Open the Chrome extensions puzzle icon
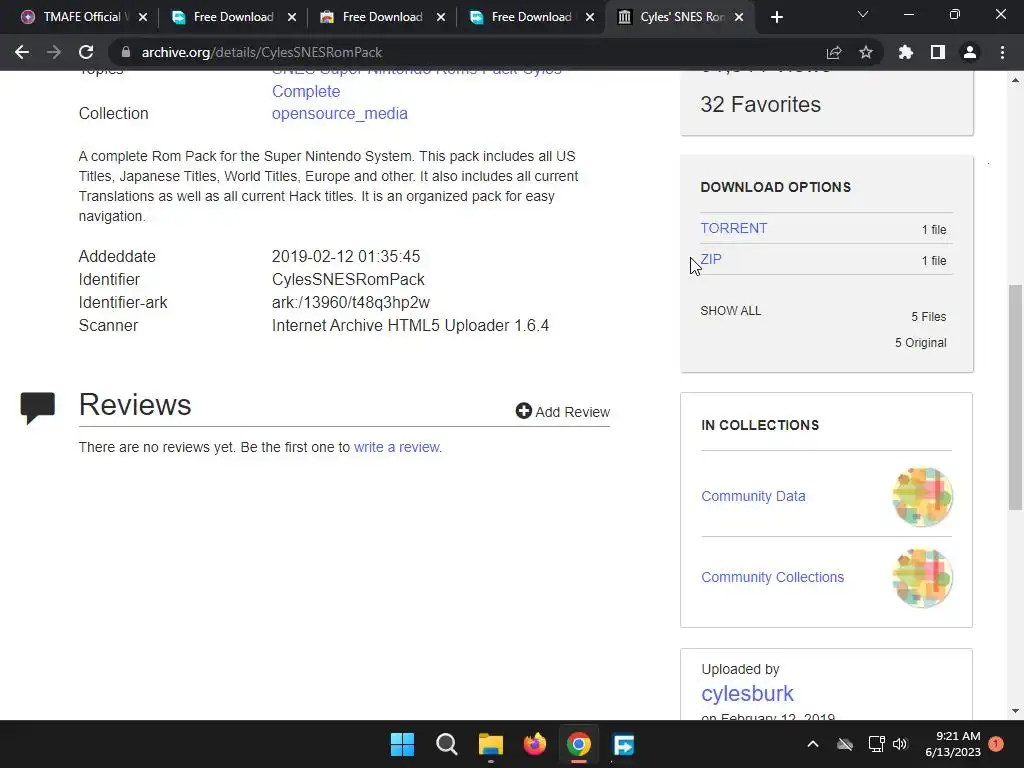This screenshot has height=768, width=1024. pyautogui.click(x=906, y=52)
